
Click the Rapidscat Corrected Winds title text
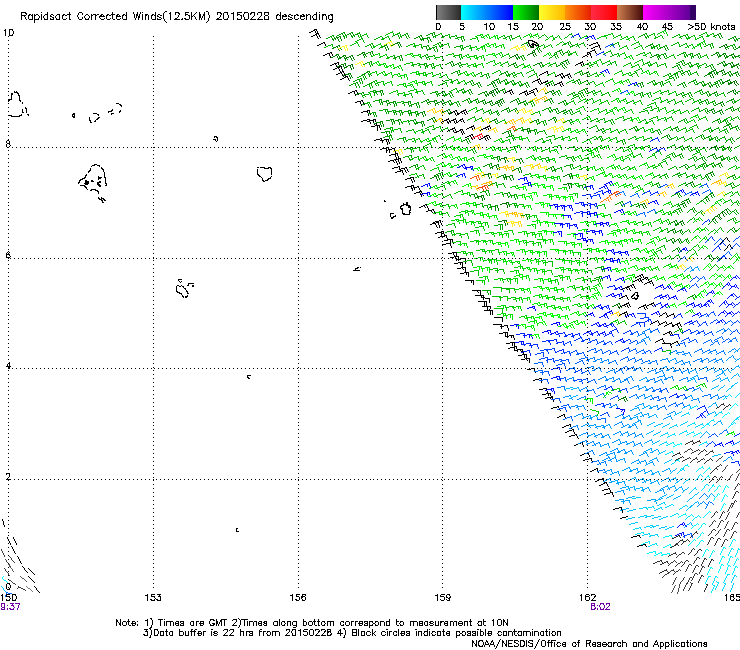(x=177, y=17)
